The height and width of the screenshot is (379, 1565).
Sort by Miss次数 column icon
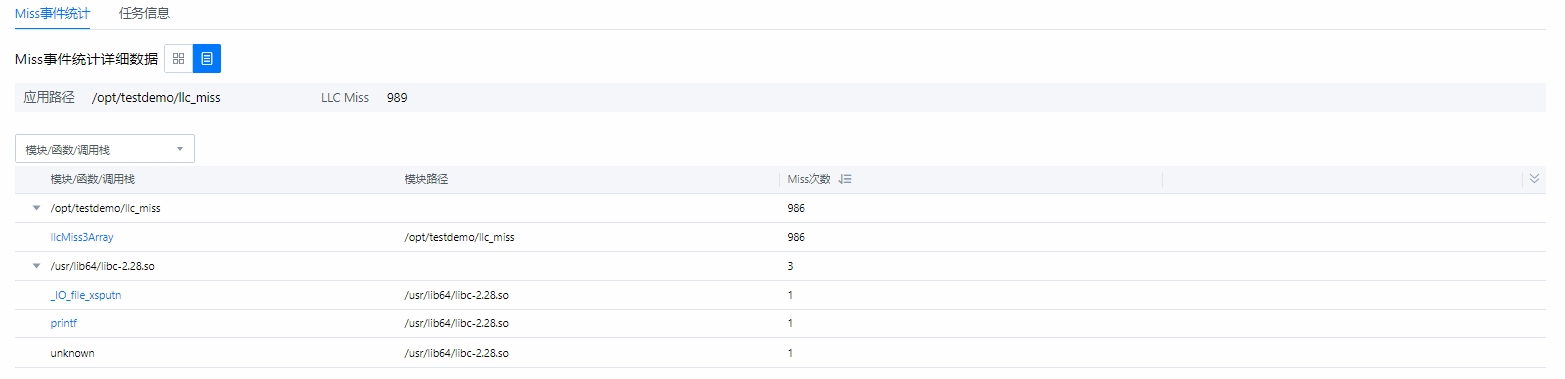[845, 179]
